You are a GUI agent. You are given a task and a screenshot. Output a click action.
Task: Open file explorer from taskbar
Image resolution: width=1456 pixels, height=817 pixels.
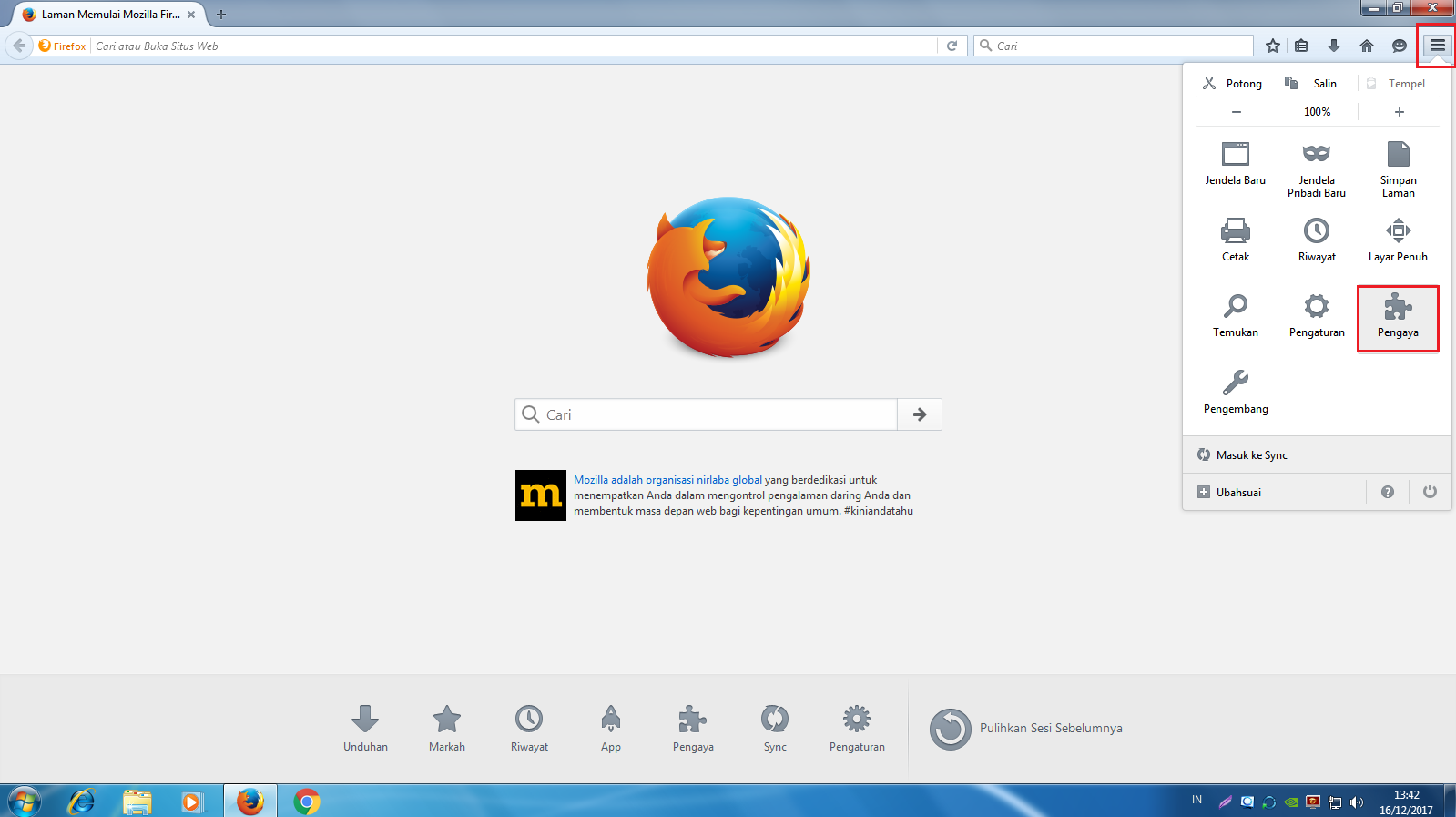[137, 802]
